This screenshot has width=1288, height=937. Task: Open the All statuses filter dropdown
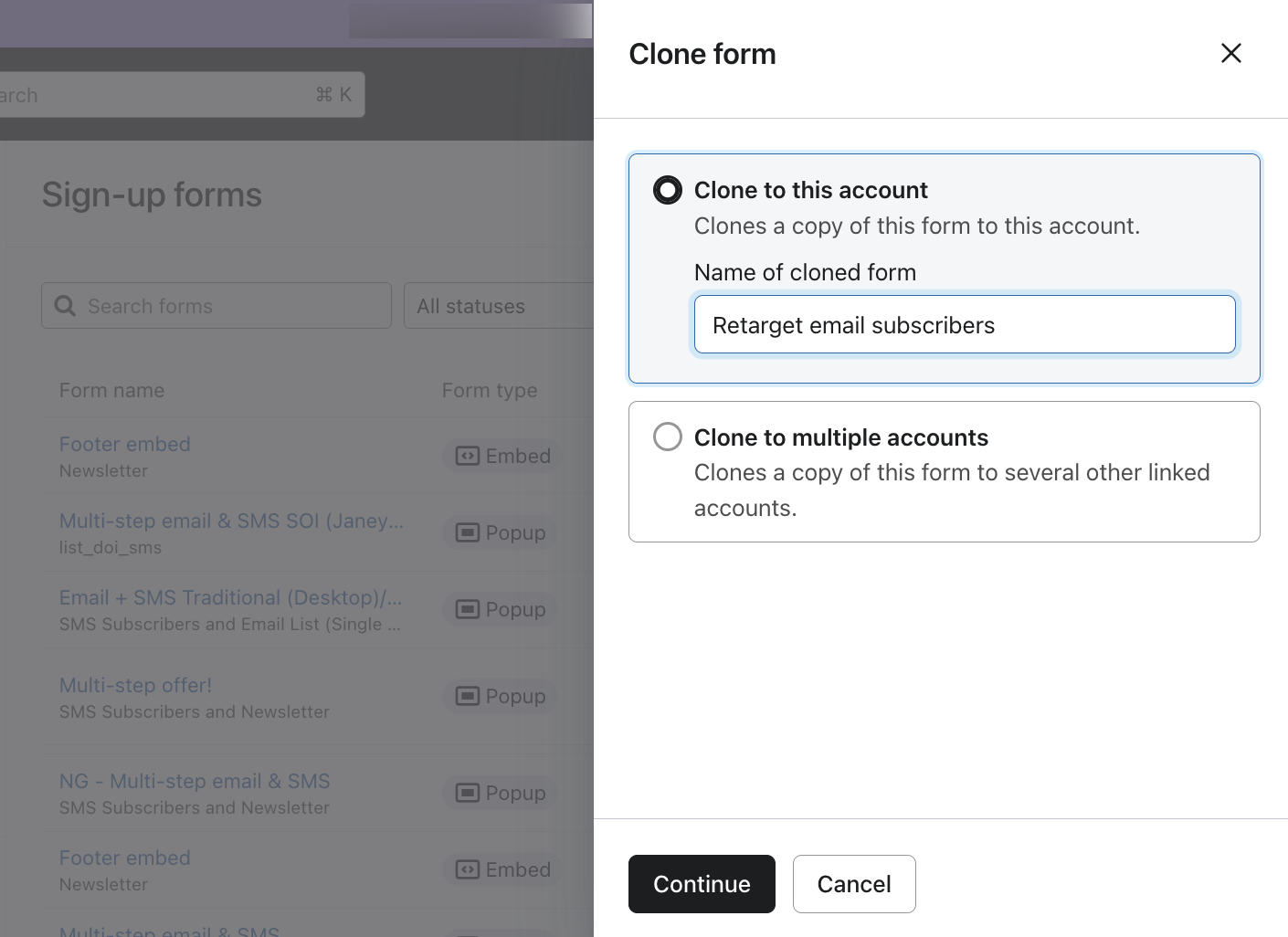[x=498, y=305]
